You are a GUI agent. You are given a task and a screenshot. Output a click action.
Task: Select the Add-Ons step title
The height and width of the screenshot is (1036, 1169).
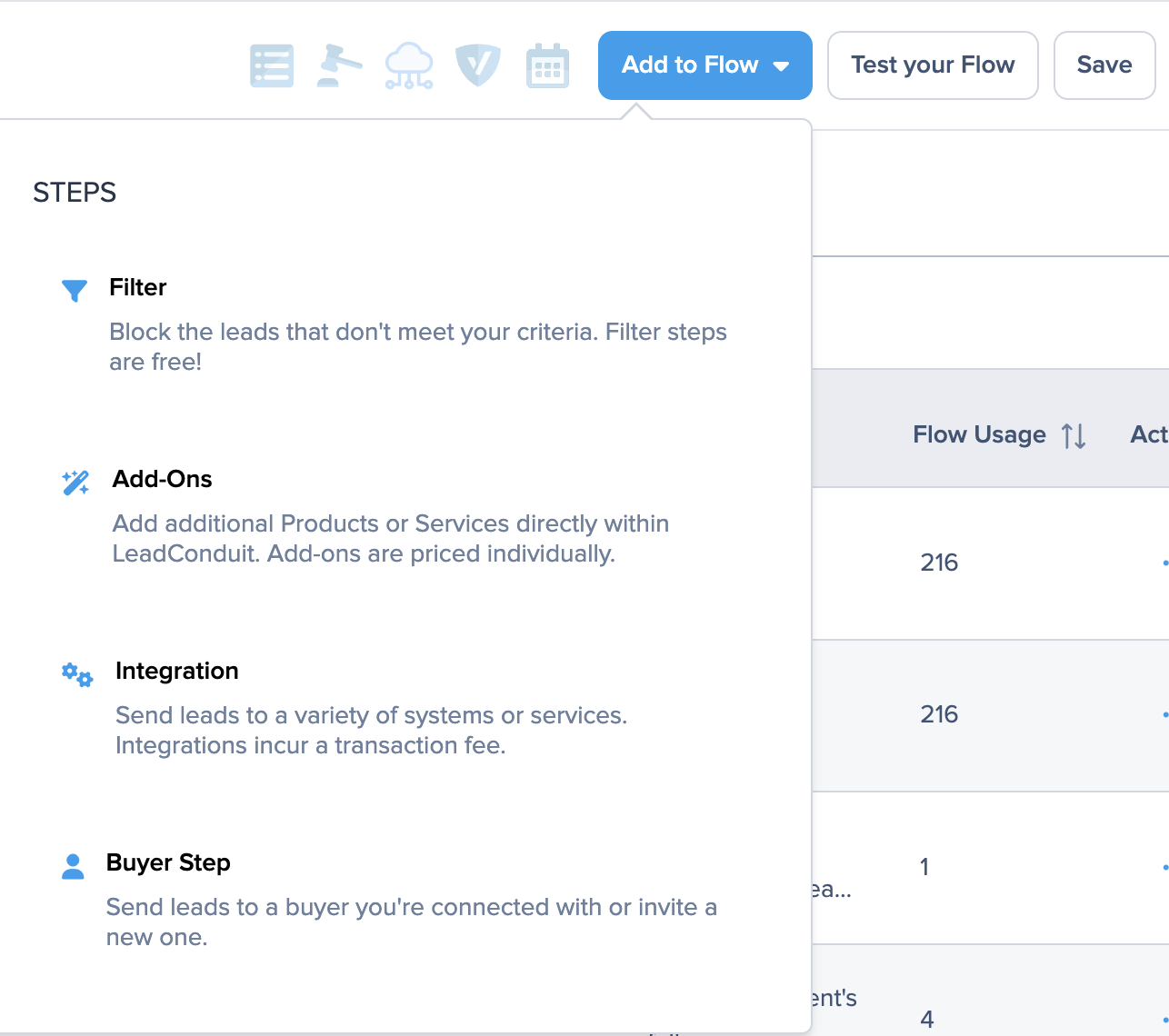click(163, 479)
